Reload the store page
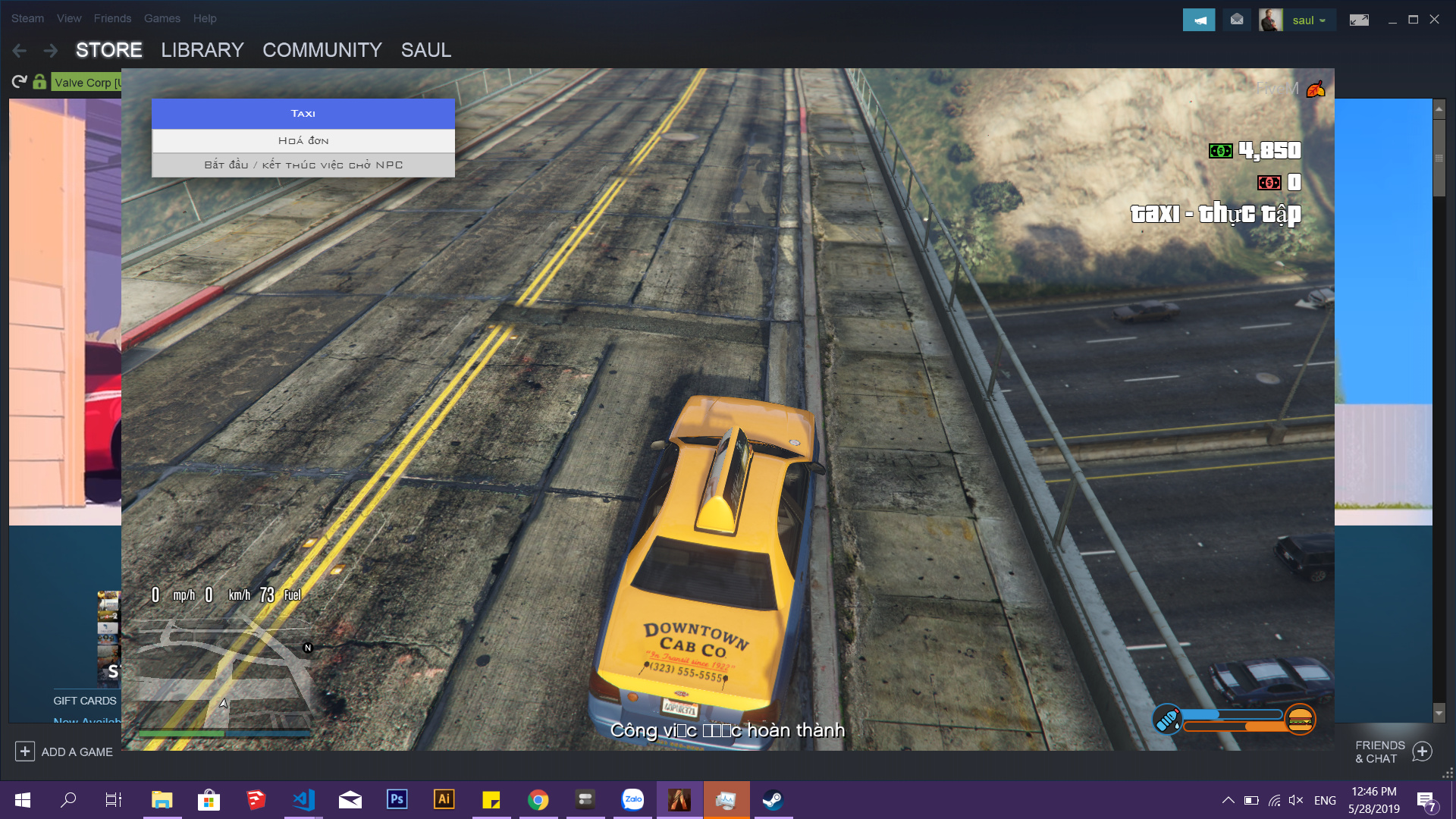 [x=19, y=82]
